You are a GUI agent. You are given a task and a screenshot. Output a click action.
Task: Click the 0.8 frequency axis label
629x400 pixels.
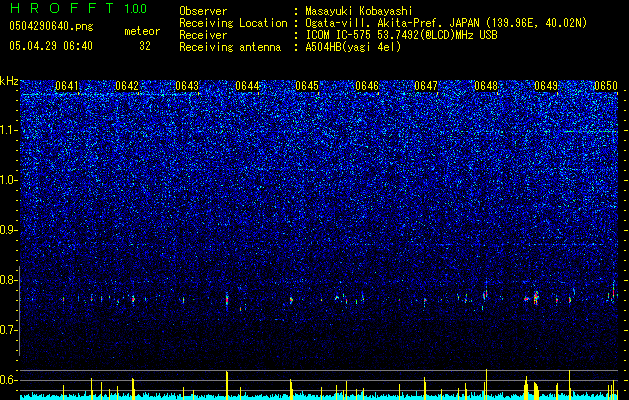point(9,280)
